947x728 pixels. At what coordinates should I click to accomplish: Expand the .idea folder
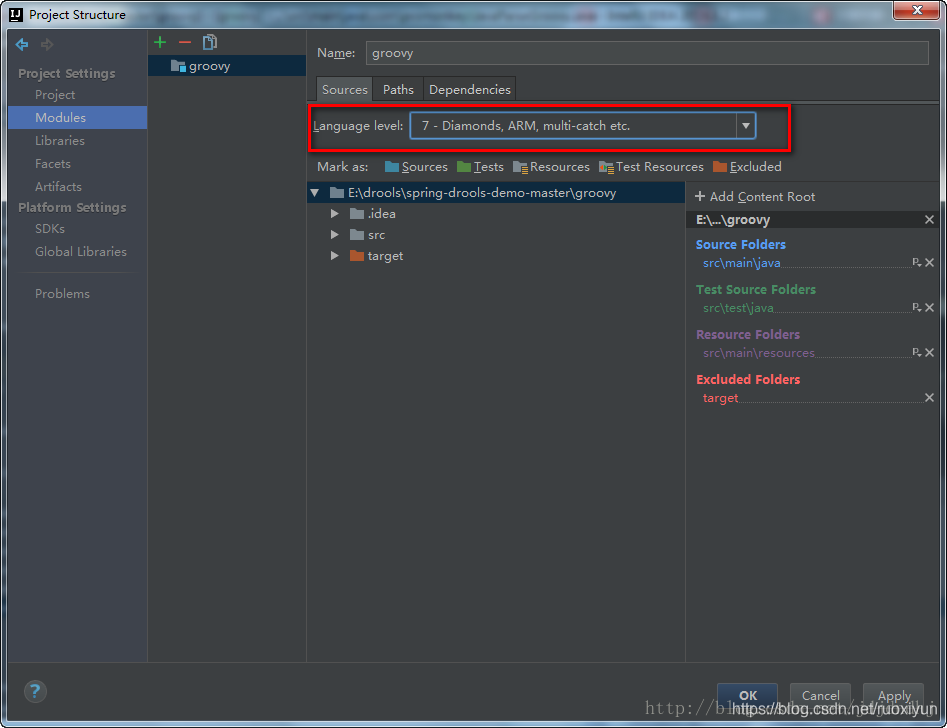pos(334,214)
